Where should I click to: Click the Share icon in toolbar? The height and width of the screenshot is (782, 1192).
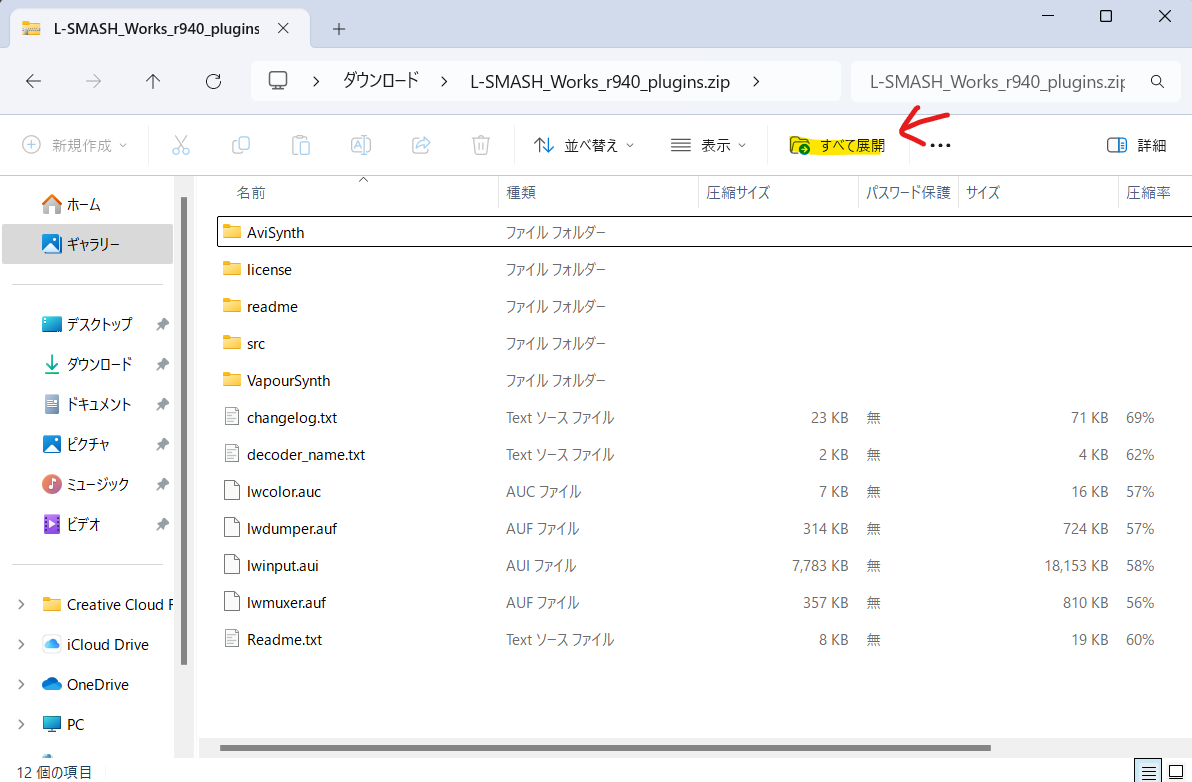click(x=421, y=144)
